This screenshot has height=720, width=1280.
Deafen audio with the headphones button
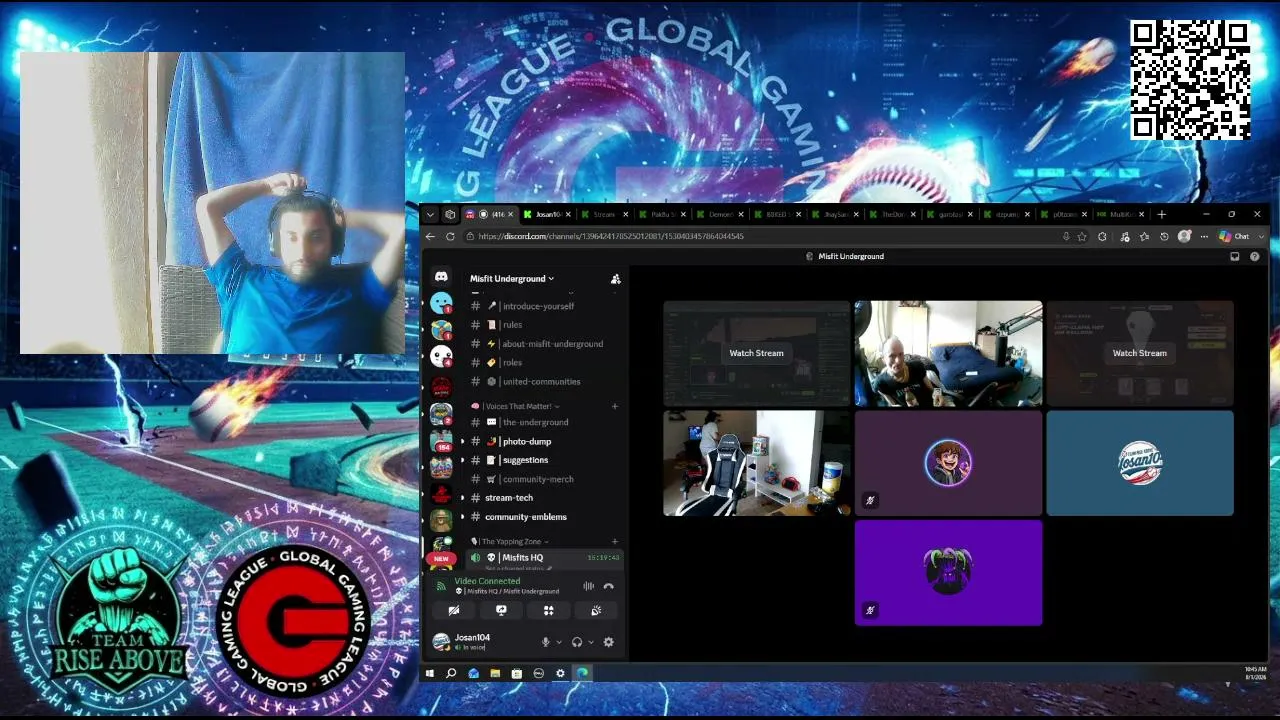click(x=577, y=642)
